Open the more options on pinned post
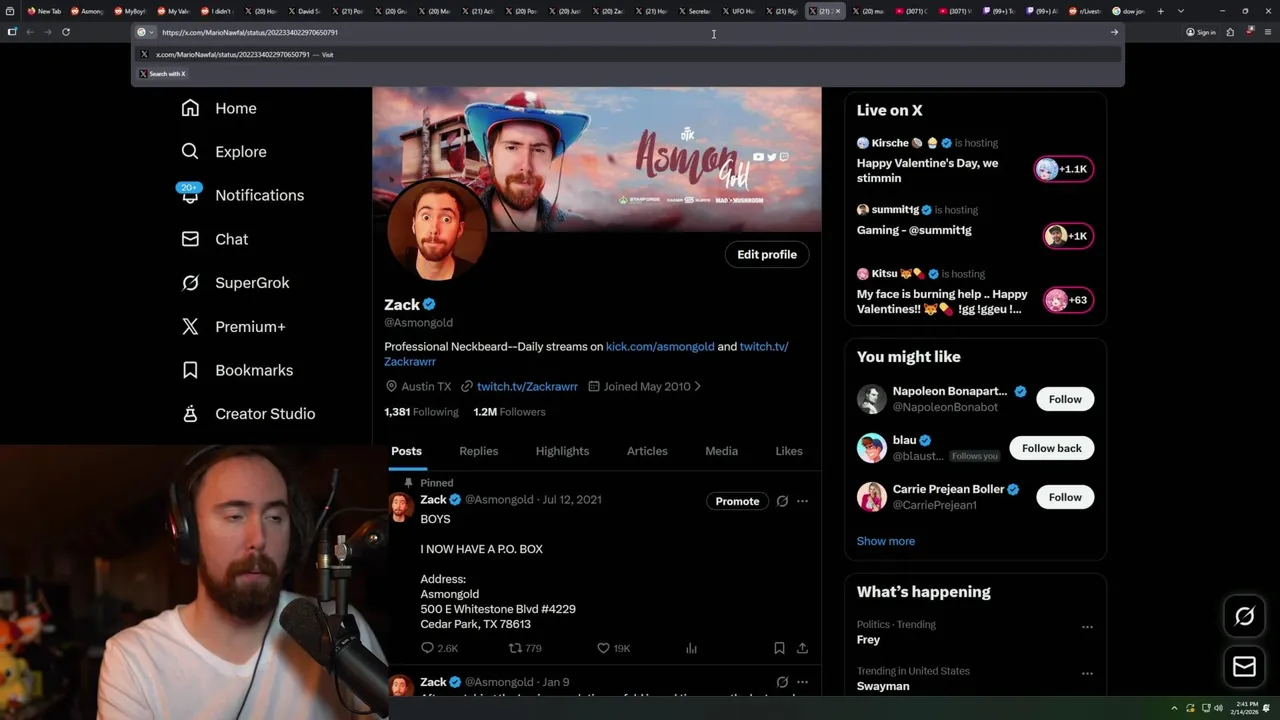 pos(802,501)
